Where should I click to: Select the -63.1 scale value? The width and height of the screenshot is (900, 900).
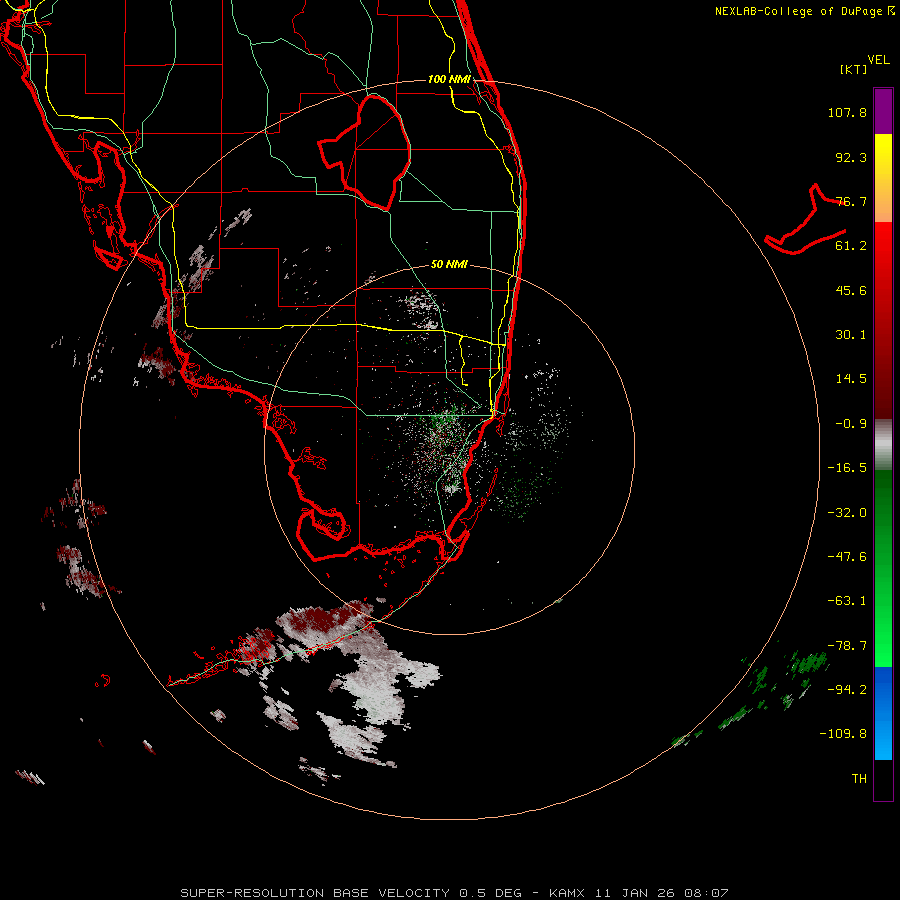pos(847,601)
